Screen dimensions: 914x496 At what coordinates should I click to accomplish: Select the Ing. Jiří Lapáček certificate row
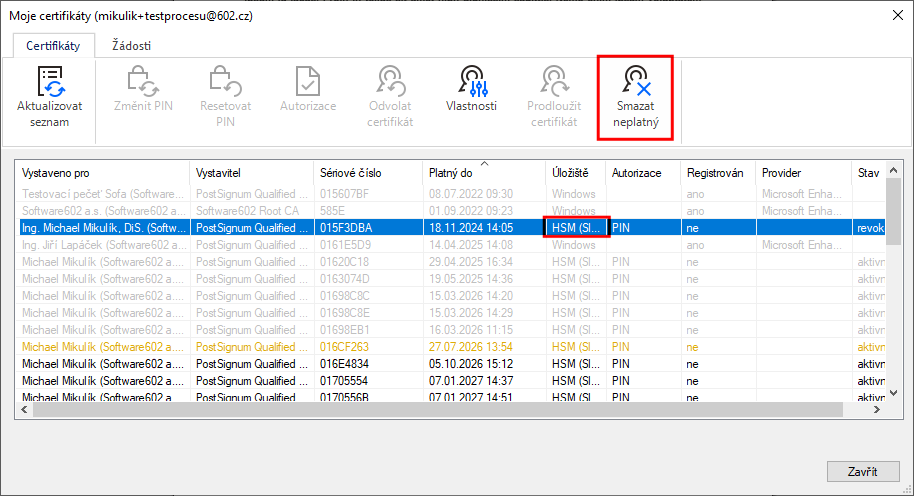coord(450,245)
